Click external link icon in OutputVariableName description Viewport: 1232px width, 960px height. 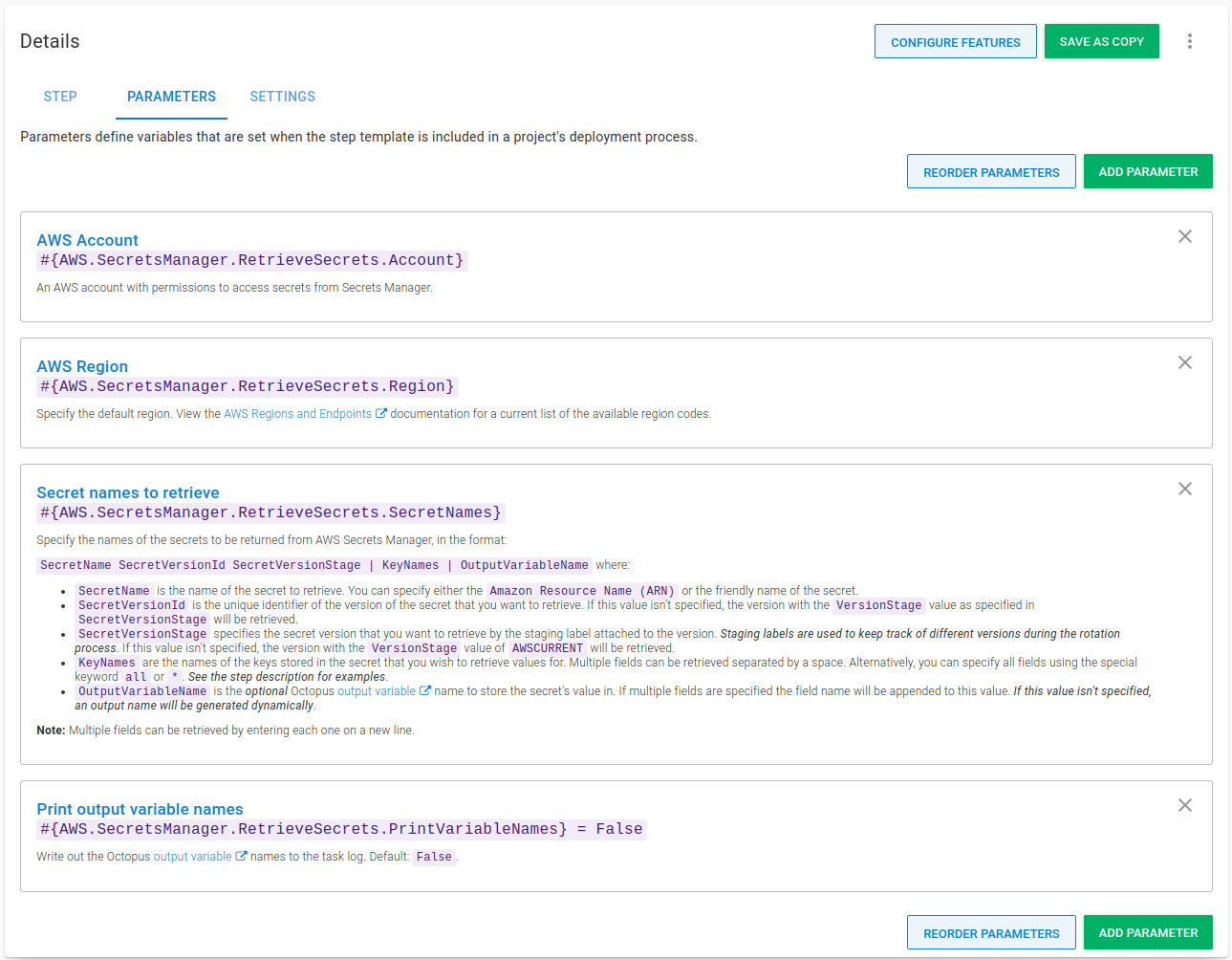tap(425, 691)
